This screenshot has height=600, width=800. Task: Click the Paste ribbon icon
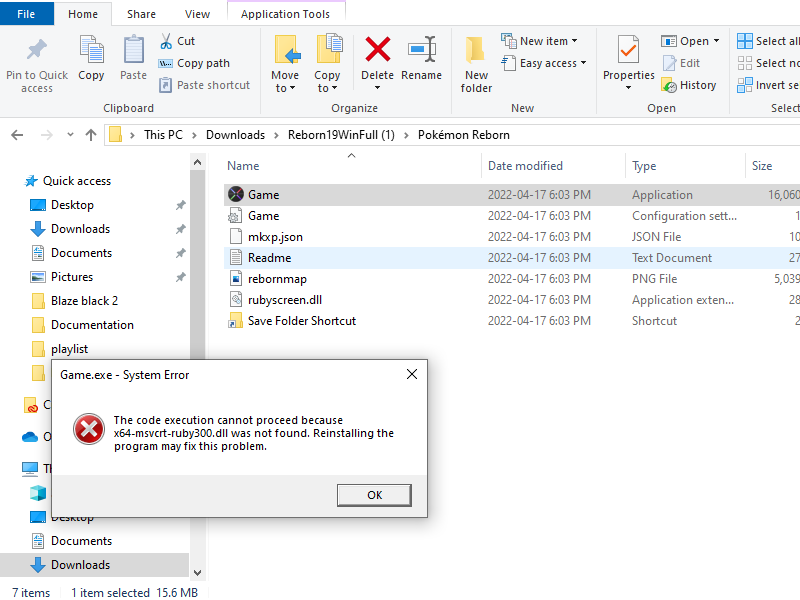click(x=134, y=49)
